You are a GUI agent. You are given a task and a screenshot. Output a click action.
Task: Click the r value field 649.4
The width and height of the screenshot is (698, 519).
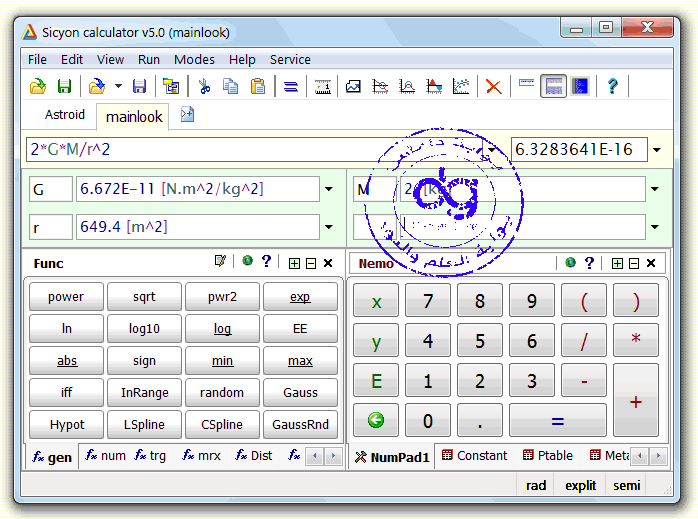(x=198, y=227)
